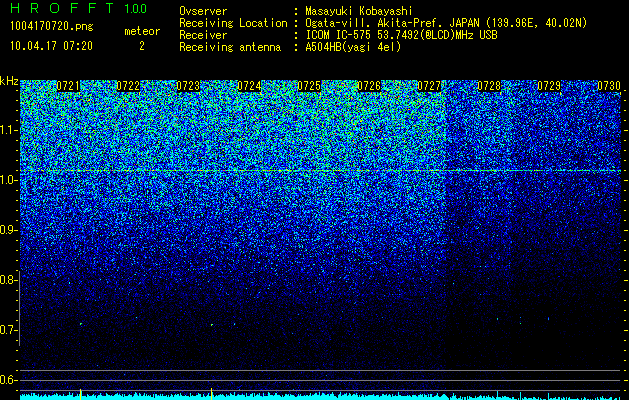Click the yellow meteor spike near 0721
629x400 pixels.
(x=81, y=394)
